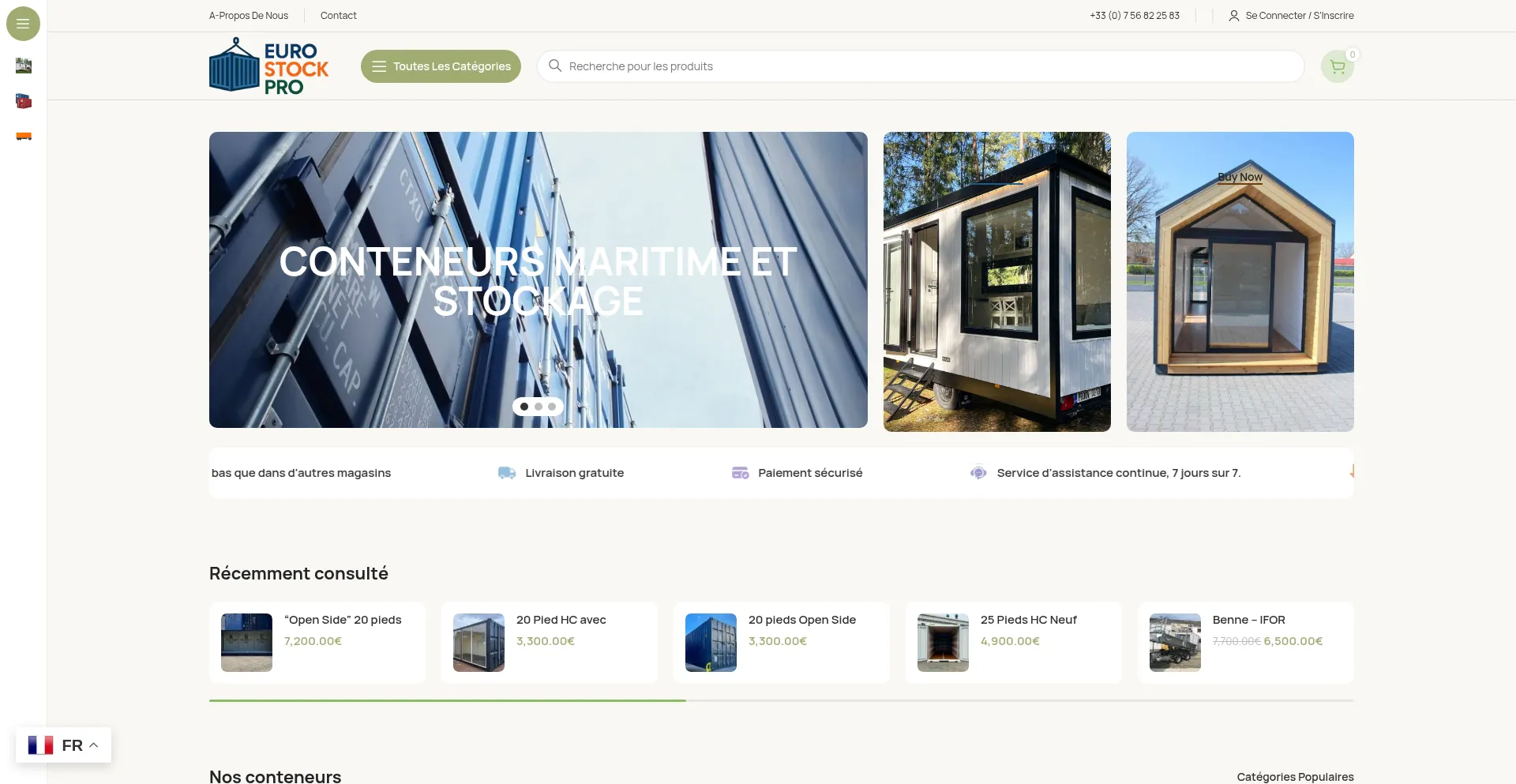Open the A-Propos De Nous page

(249, 16)
